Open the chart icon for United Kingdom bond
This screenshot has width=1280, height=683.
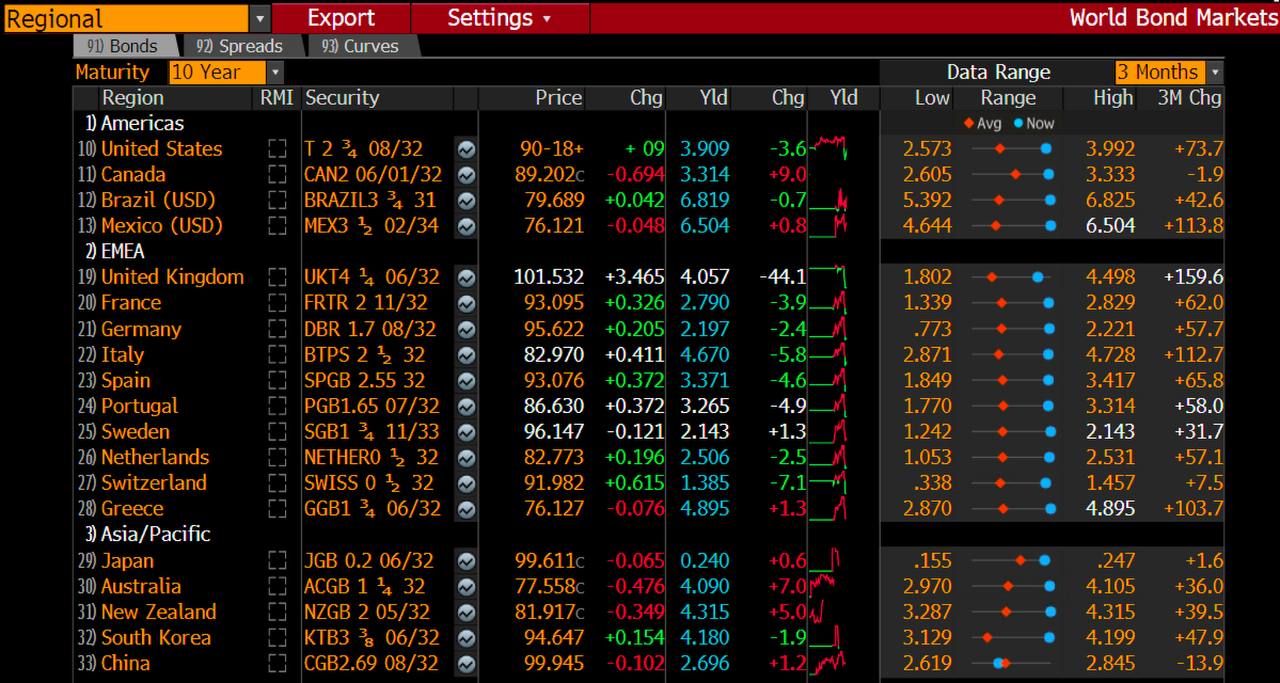click(x=466, y=277)
